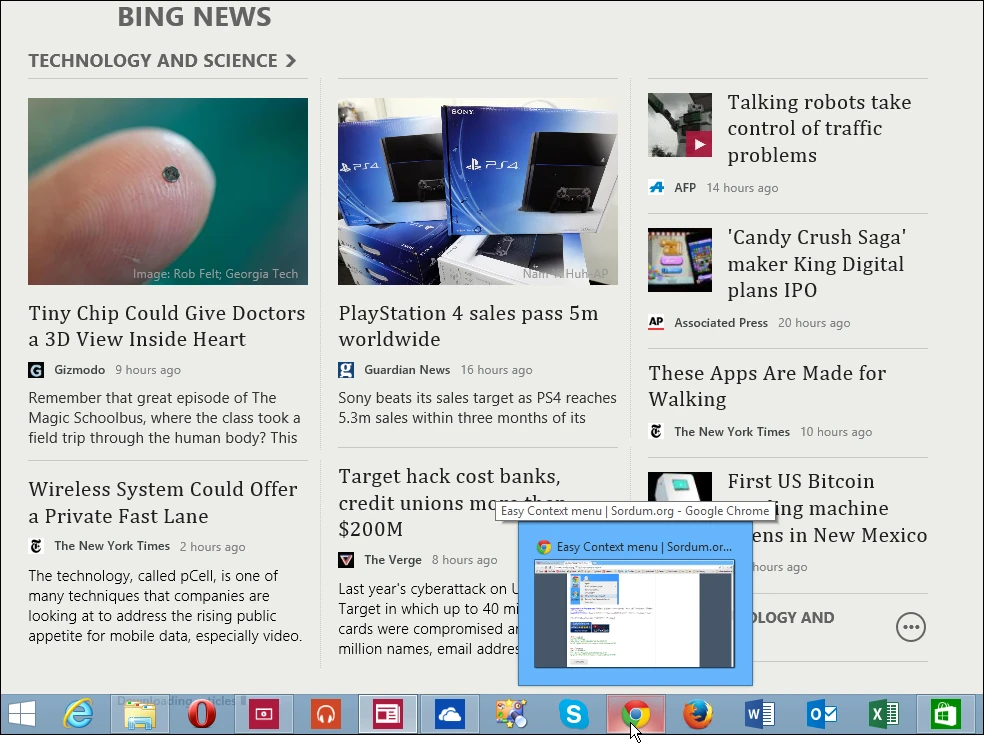Launch Opera browser from the taskbar

(x=201, y=714)
